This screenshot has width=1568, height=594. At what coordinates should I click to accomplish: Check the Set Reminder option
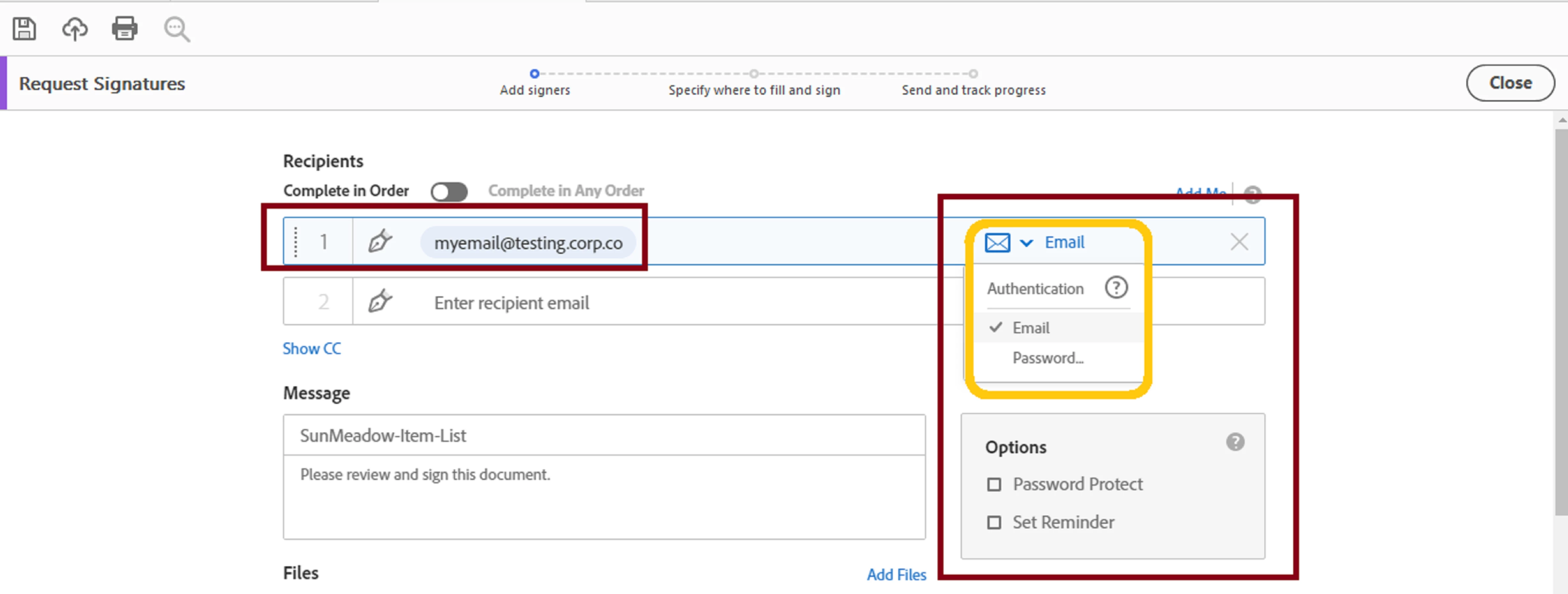[994, 522]
